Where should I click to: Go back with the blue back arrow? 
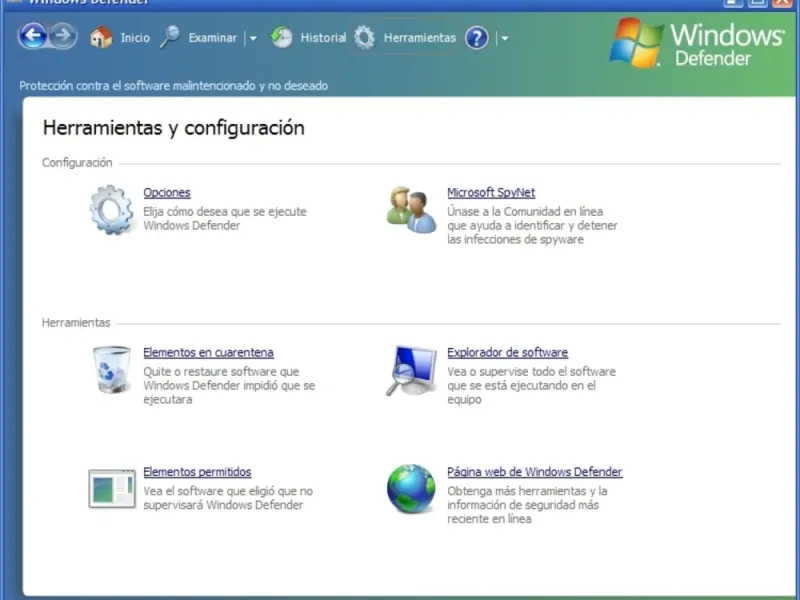pos(33,36)
